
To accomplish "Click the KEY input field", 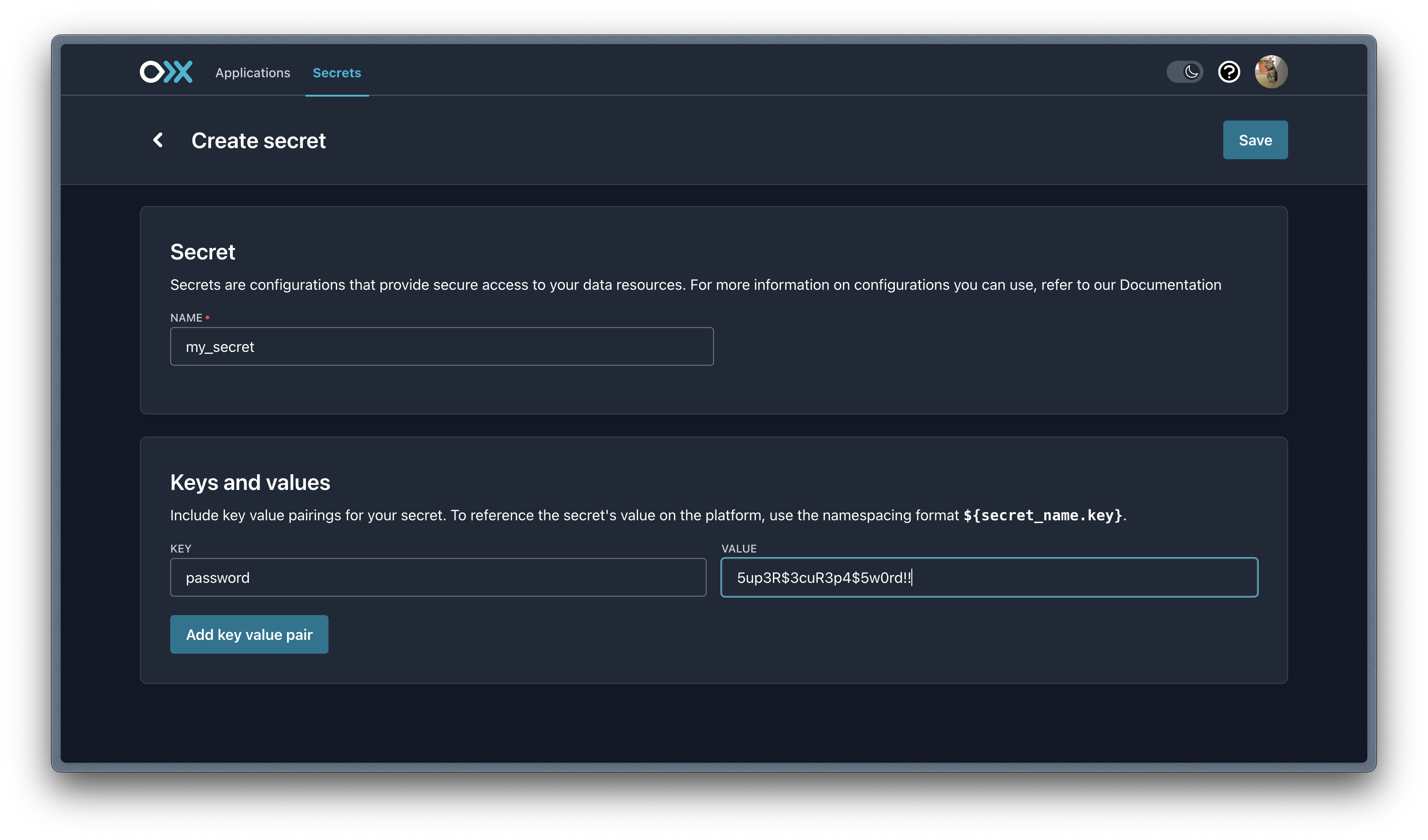I will [439, 577].
